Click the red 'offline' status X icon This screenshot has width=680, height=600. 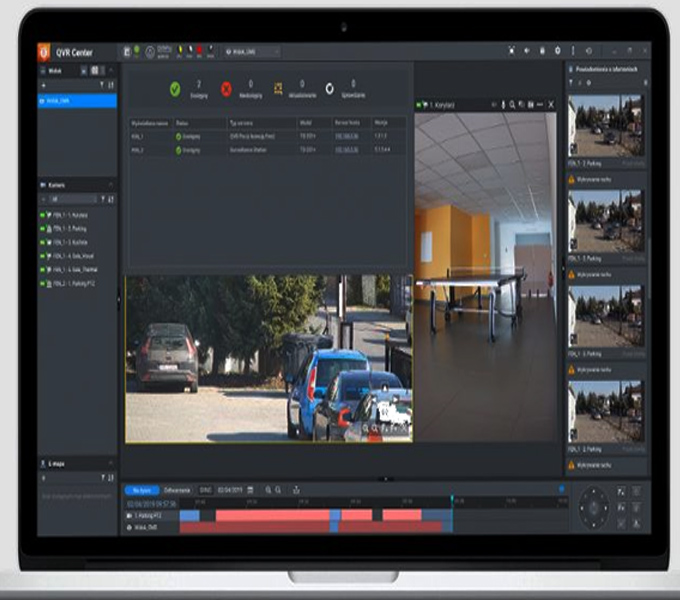[x=226, y=89]
